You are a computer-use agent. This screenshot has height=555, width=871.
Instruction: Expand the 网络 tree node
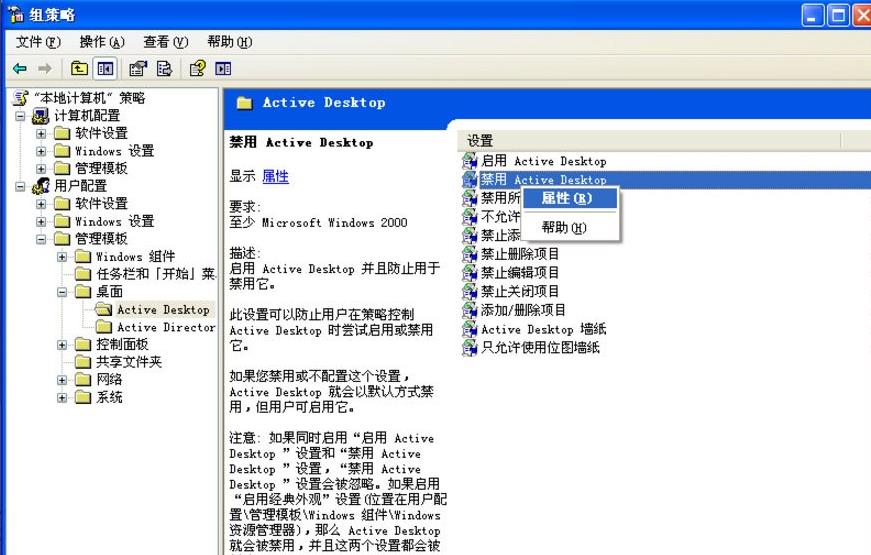[x=62, y=380]
